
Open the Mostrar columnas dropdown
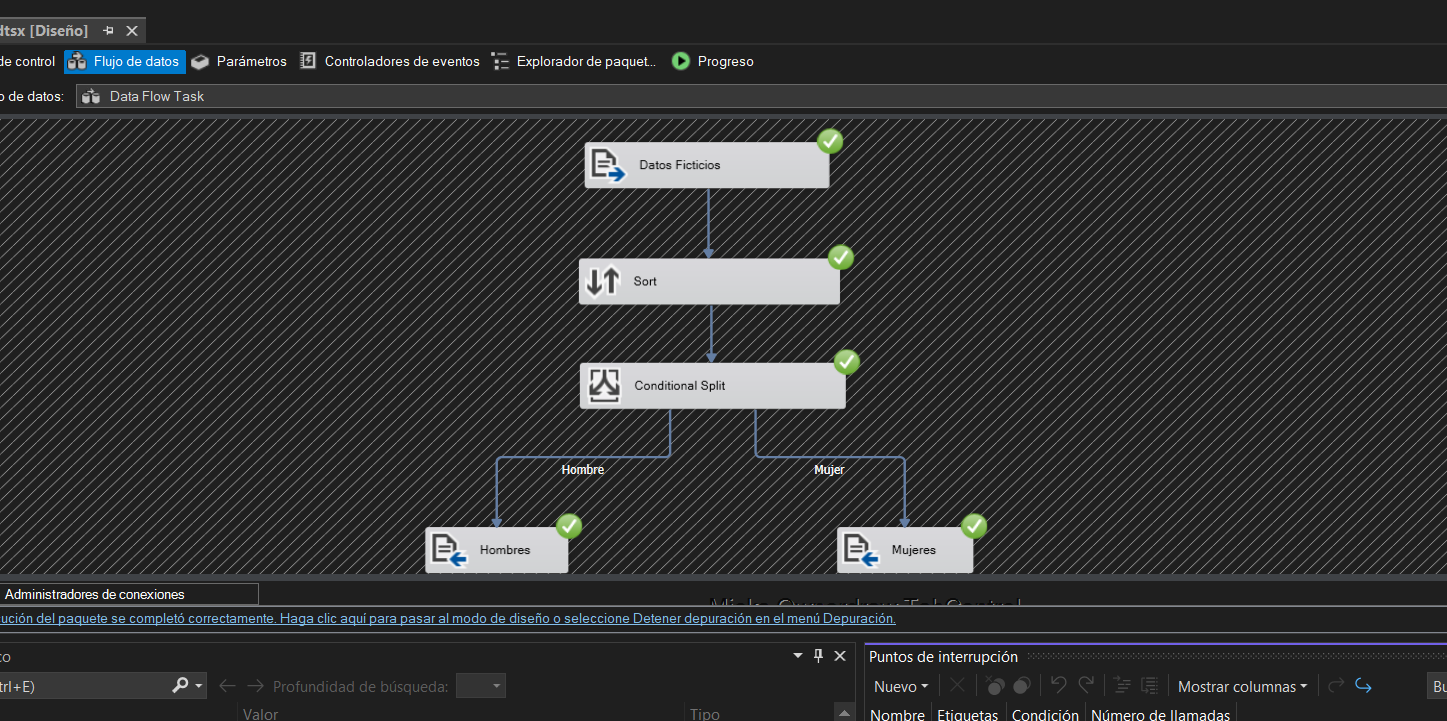[1242, 686]
